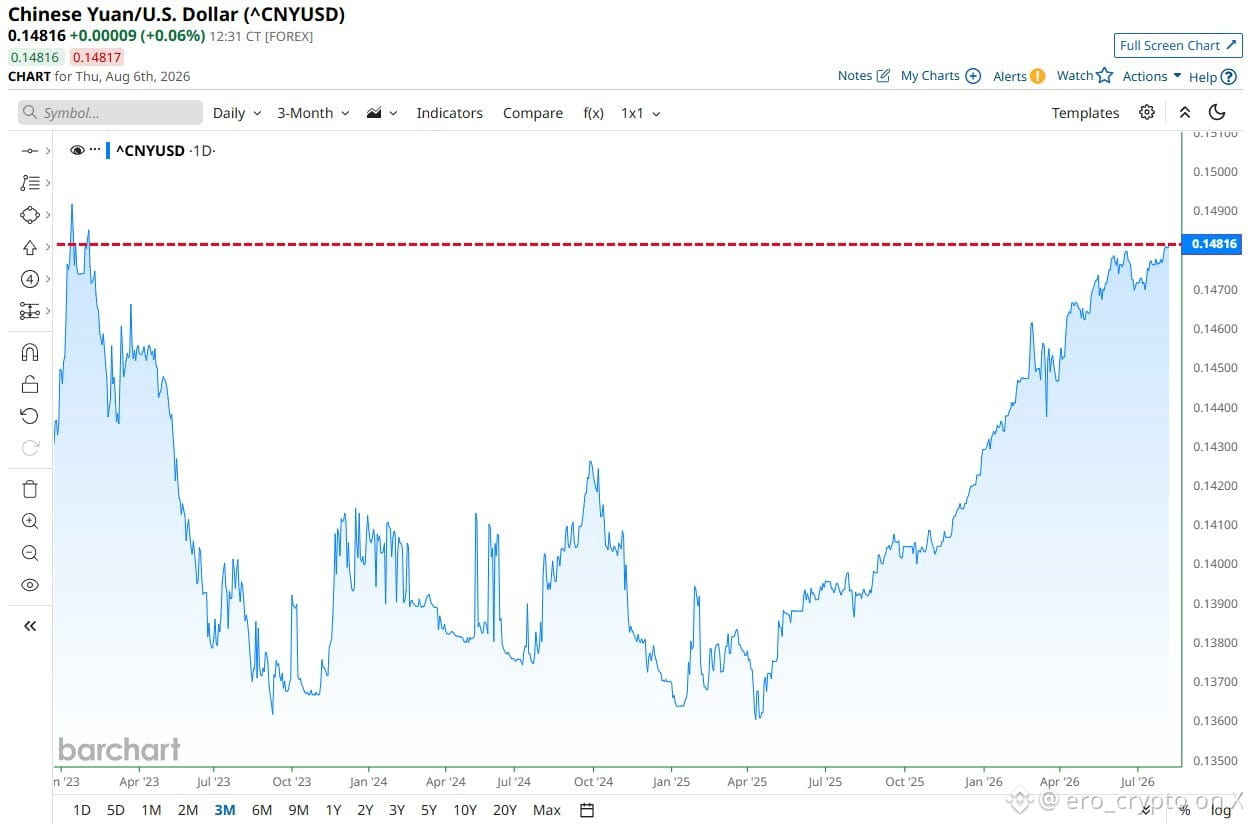
Task: Open the f(x) expressions menu
Action: 594,113
